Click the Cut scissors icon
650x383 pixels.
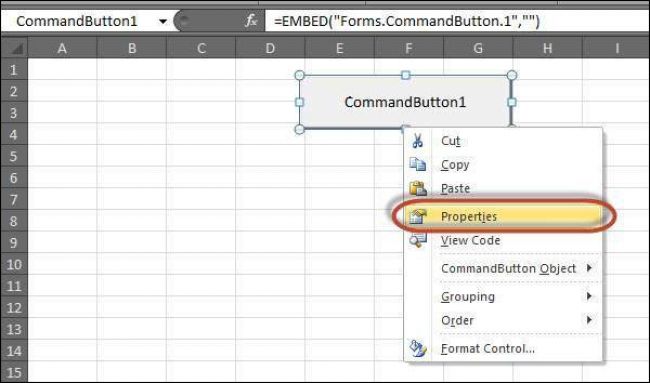pyautogui.click(x=417, y=141)
